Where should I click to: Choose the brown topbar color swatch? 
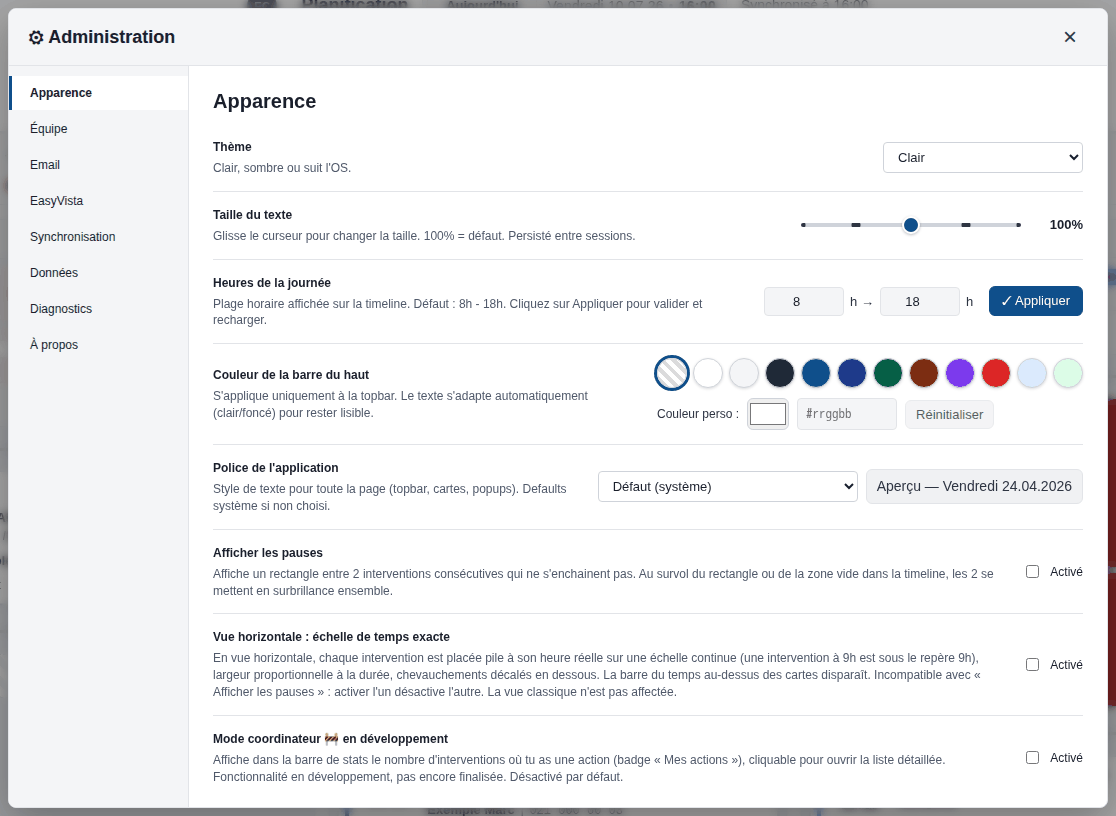click(924, 373)
